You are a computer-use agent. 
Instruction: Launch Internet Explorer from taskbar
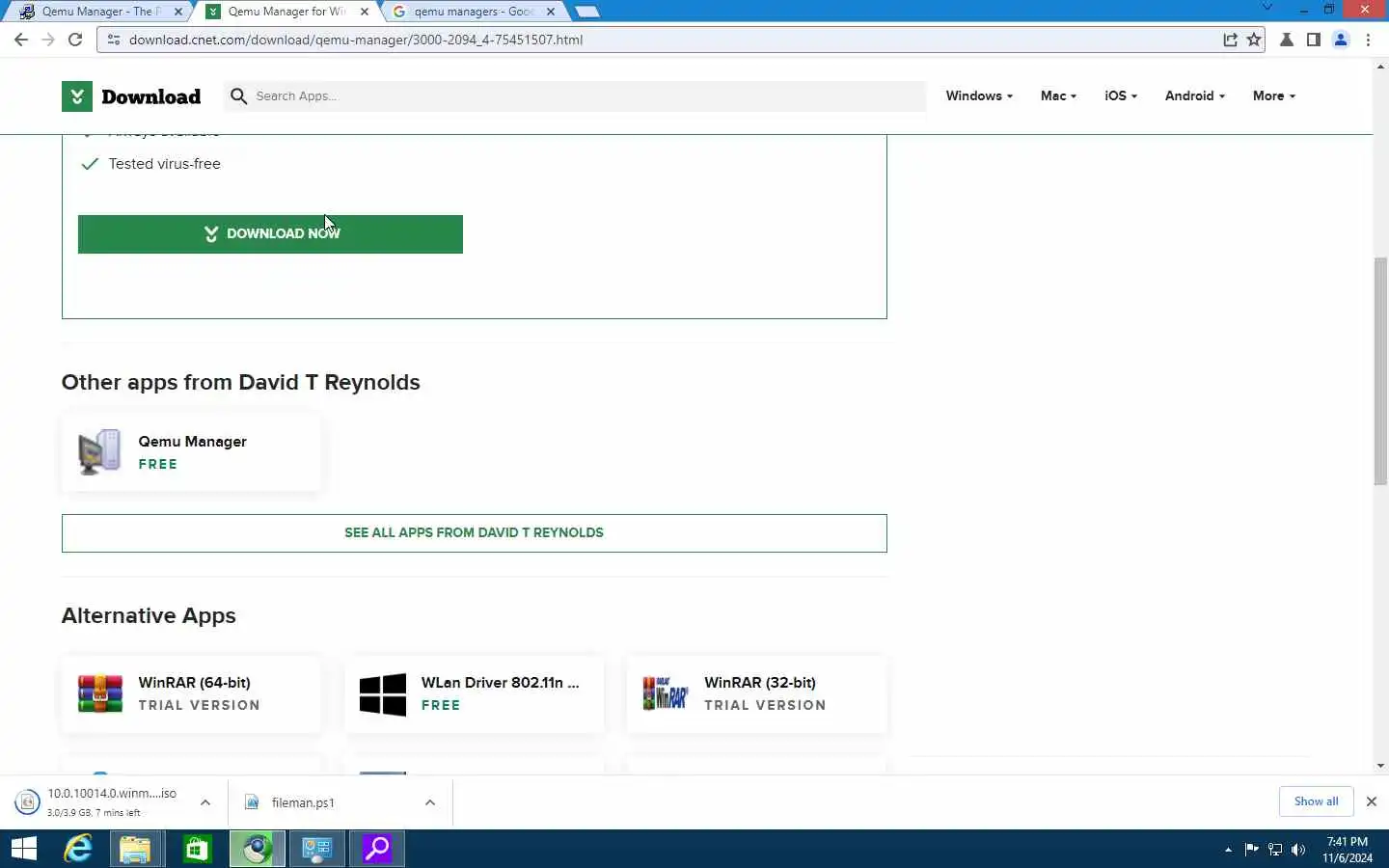[77, 849]
